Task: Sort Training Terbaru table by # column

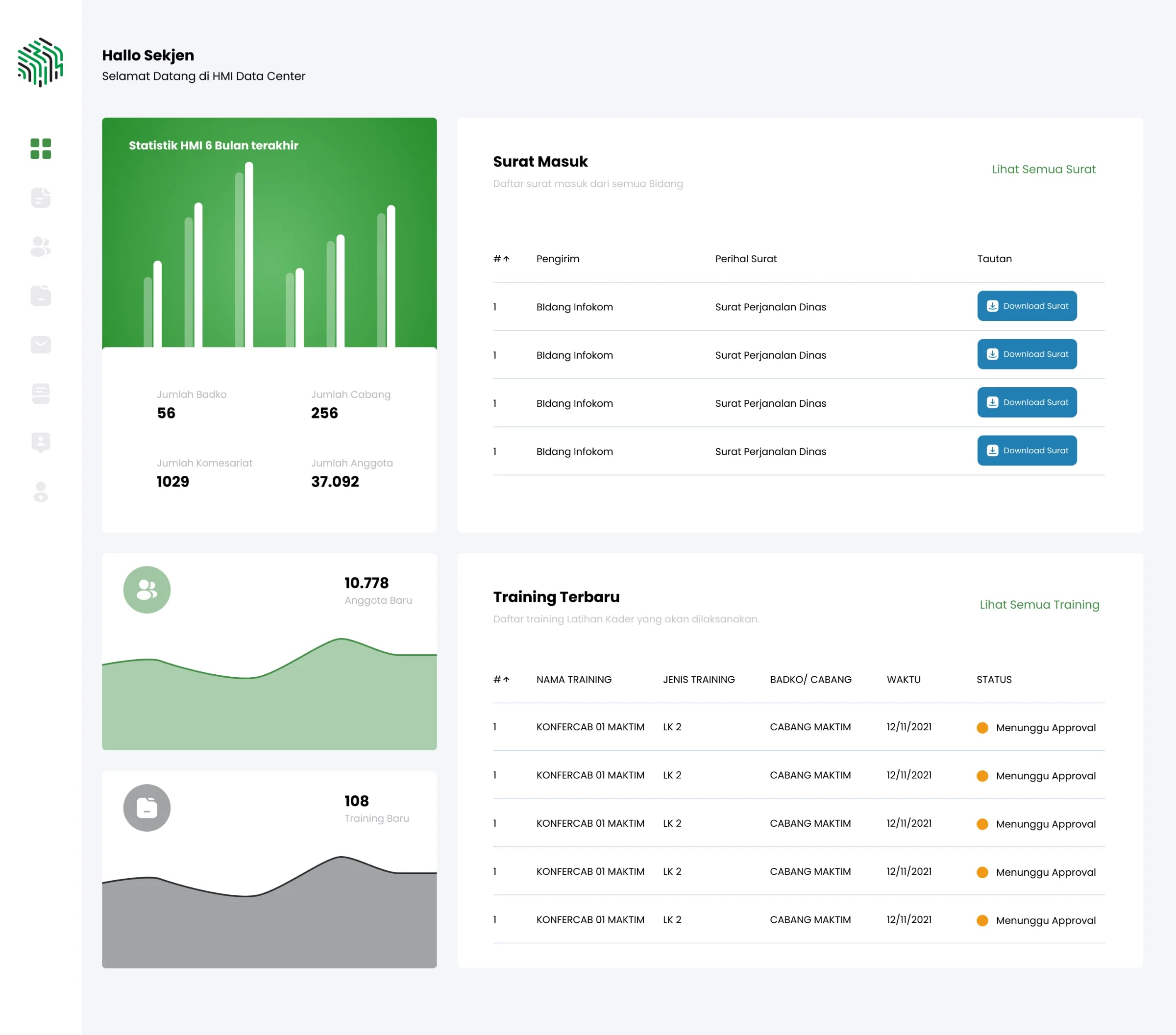Action: [501, 679]
